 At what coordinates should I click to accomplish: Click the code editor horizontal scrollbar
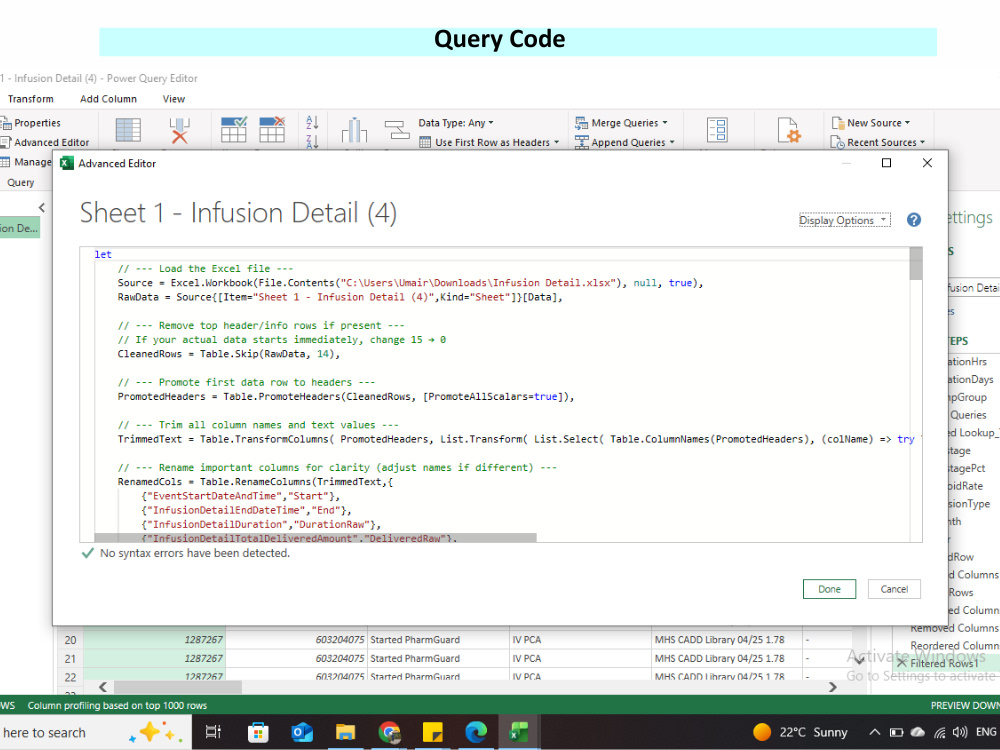[315, 538]
